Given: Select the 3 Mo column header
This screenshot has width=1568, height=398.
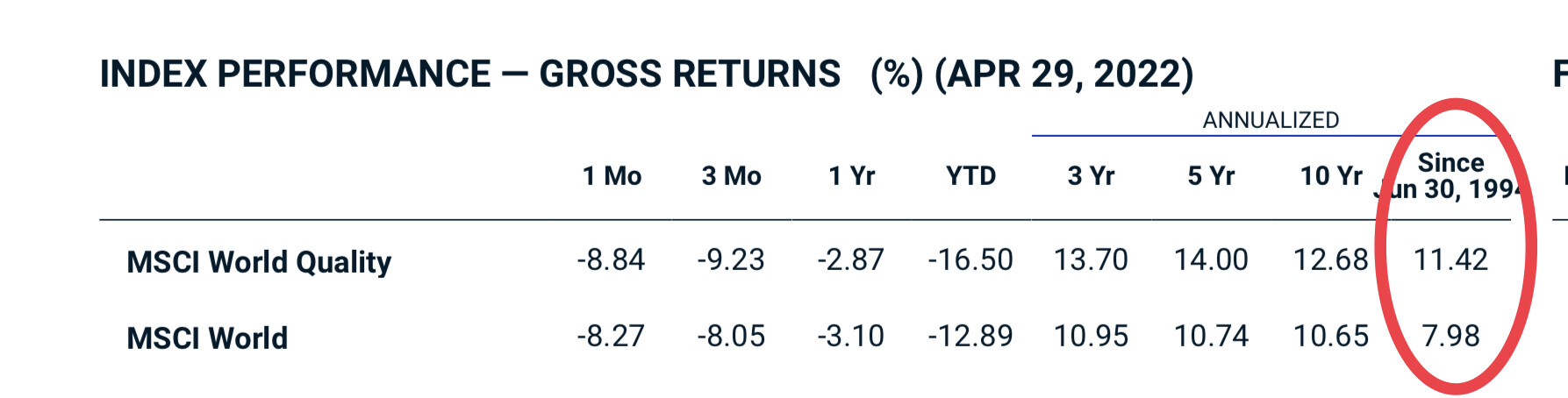Looking at the screenshot, I should (731, 176).
